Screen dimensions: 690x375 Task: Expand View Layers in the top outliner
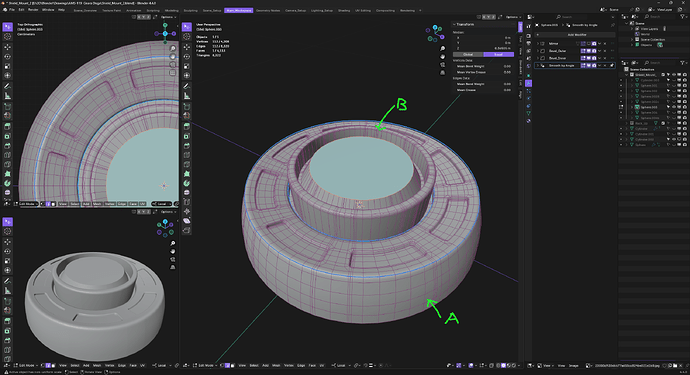[632, 29]
